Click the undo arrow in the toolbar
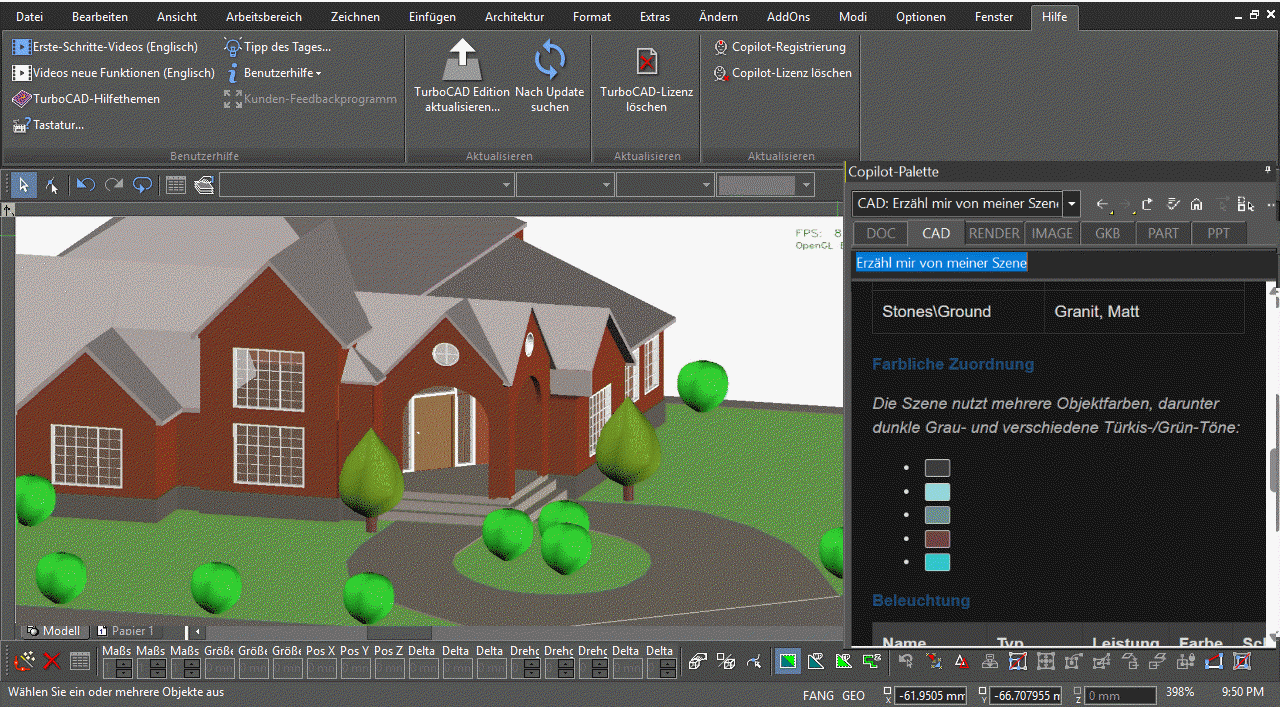The image size is (1280, 707). [85, 185]
